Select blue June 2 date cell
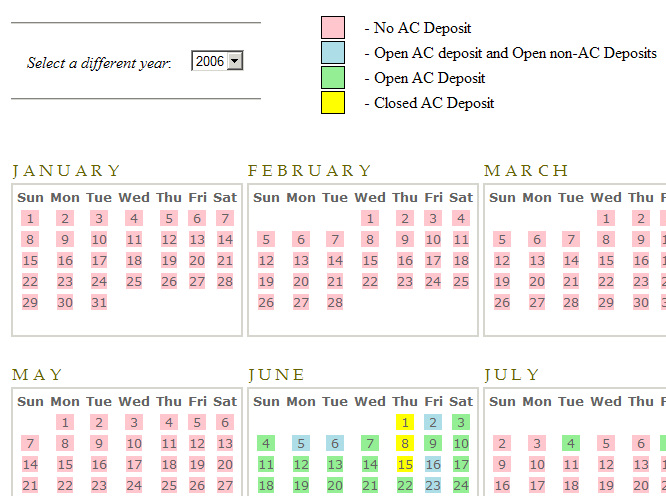666x496 pixels. (x=433, y=423)
